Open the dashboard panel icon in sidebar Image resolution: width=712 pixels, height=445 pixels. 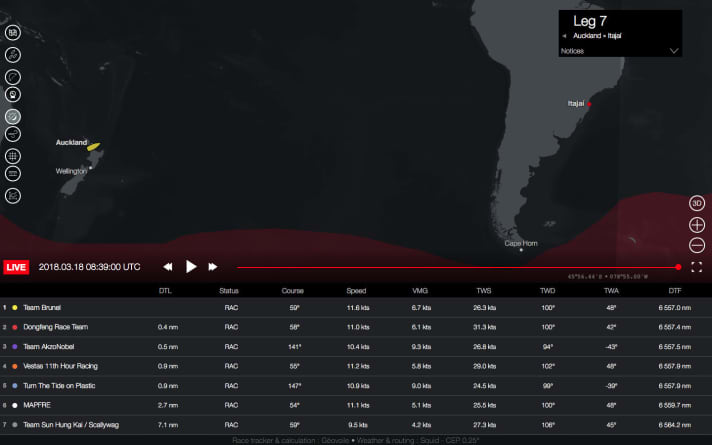coord(13,33)
